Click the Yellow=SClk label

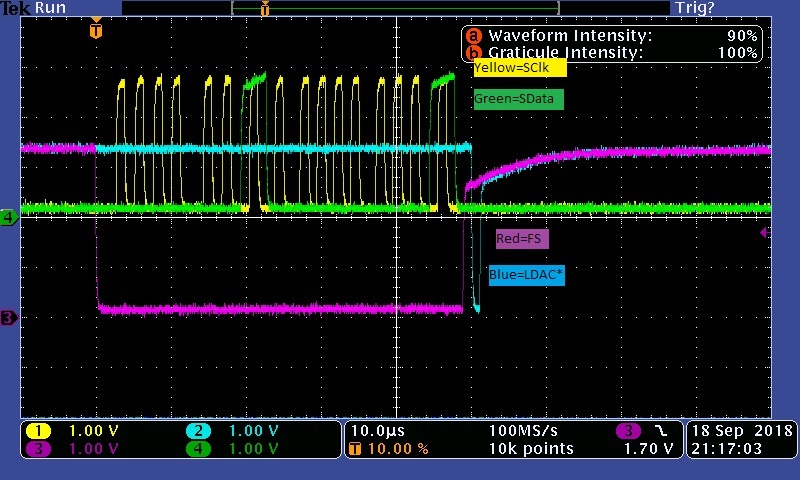[520, 68]
